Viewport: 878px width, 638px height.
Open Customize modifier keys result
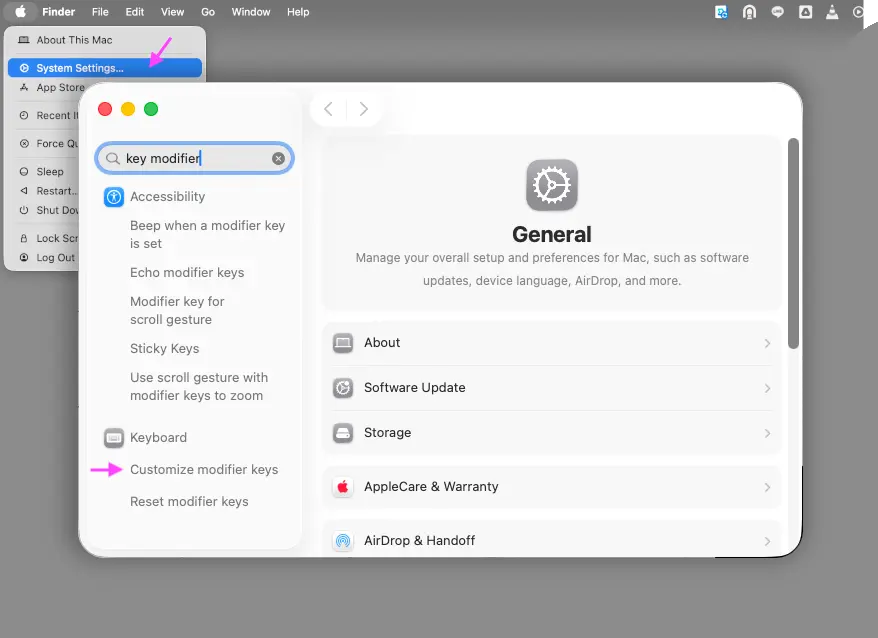204,470
